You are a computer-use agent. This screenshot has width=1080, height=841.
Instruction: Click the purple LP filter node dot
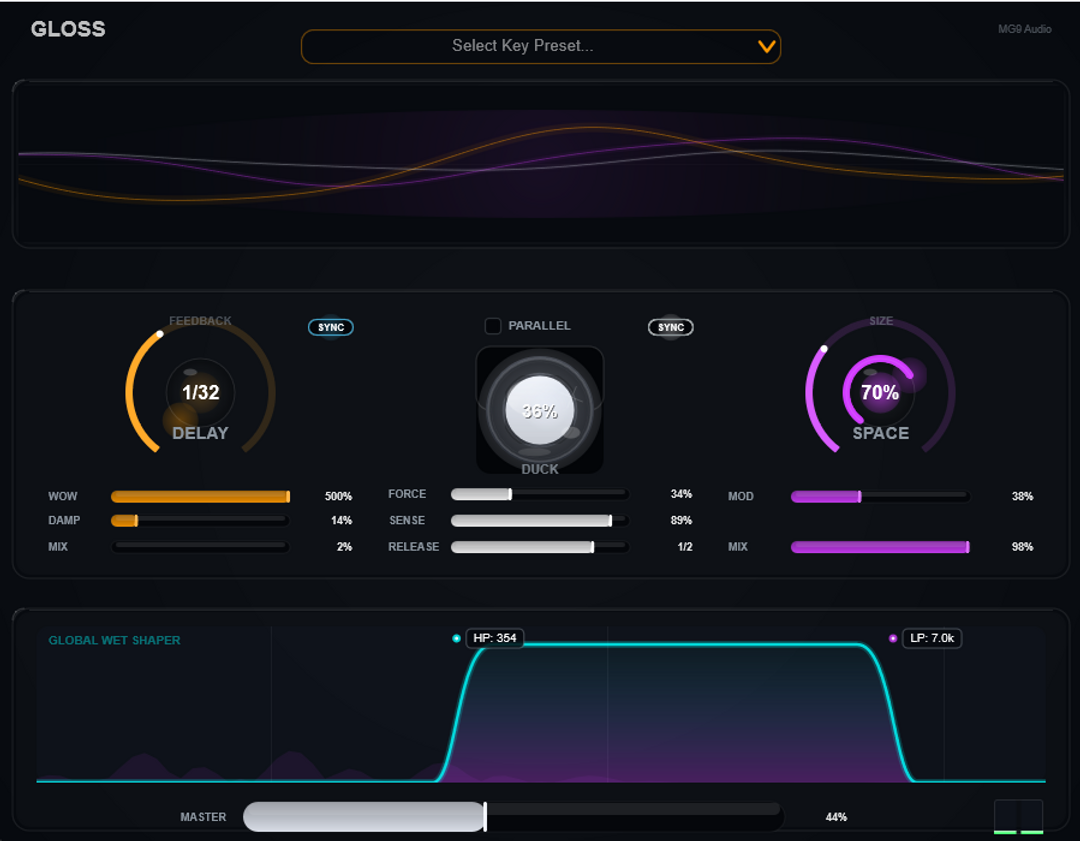893,638
